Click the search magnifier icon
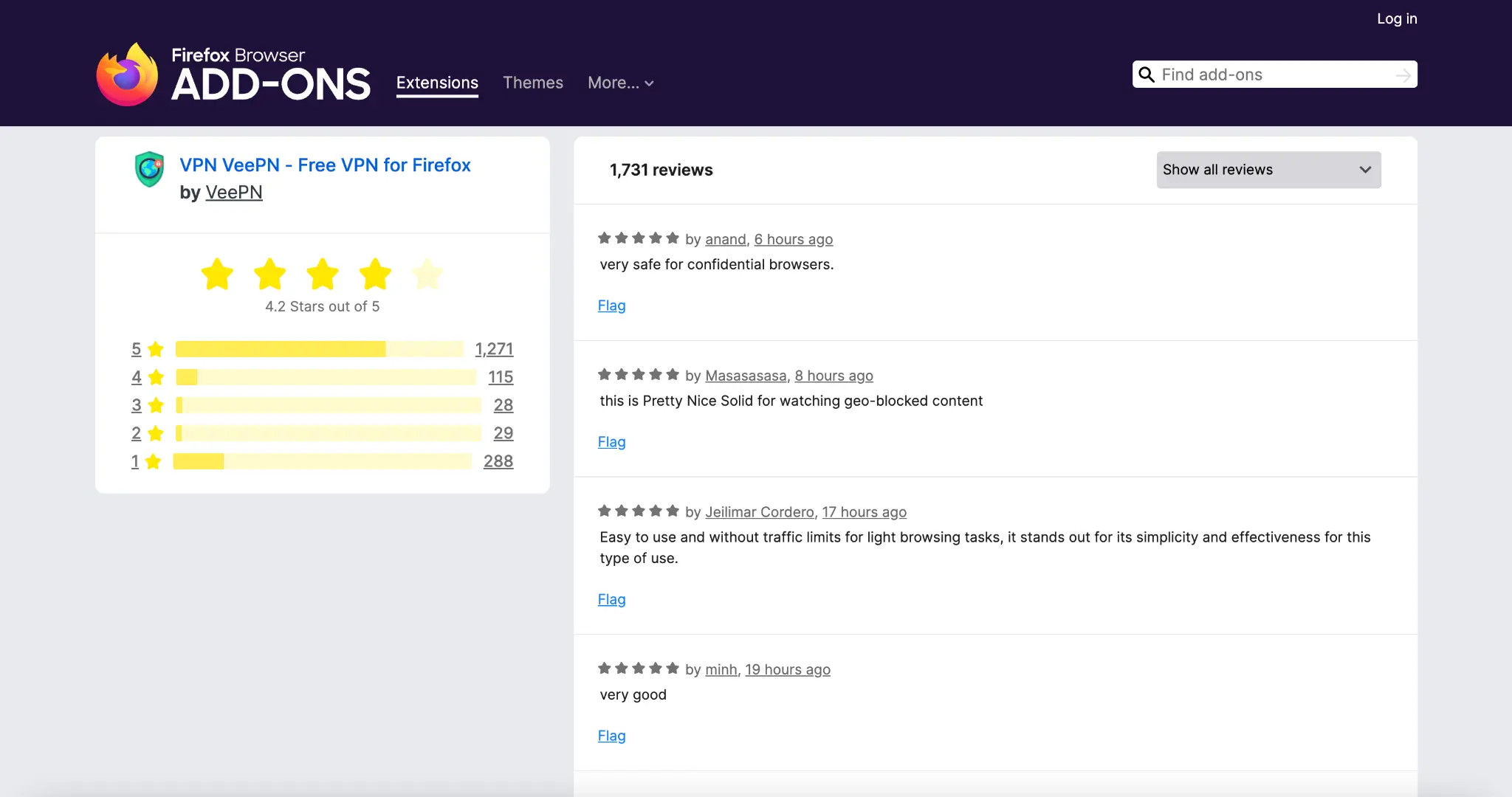 tap(1147, 75)
